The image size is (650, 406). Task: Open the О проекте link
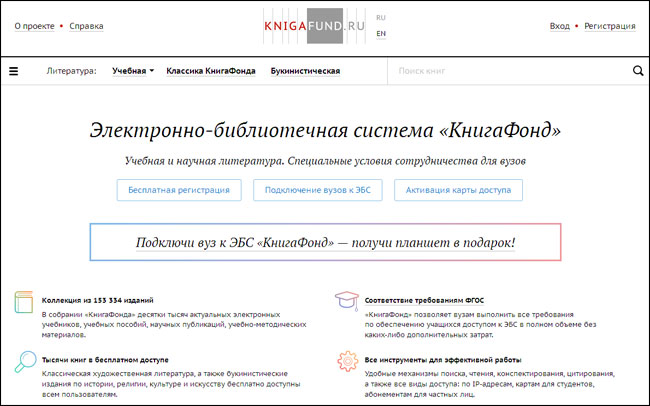click(34, 26)
